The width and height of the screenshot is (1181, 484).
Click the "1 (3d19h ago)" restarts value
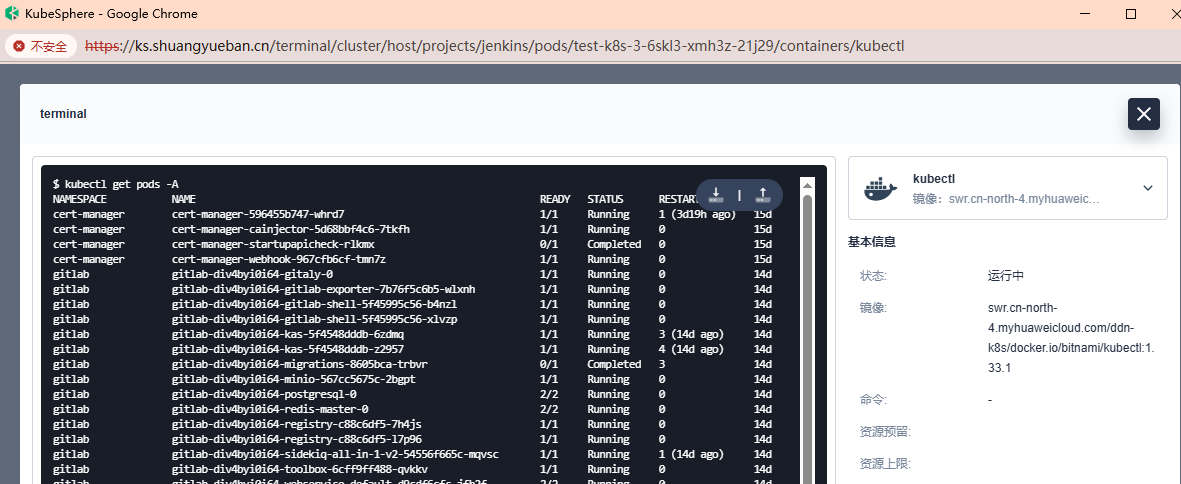(x=697, y=214)
